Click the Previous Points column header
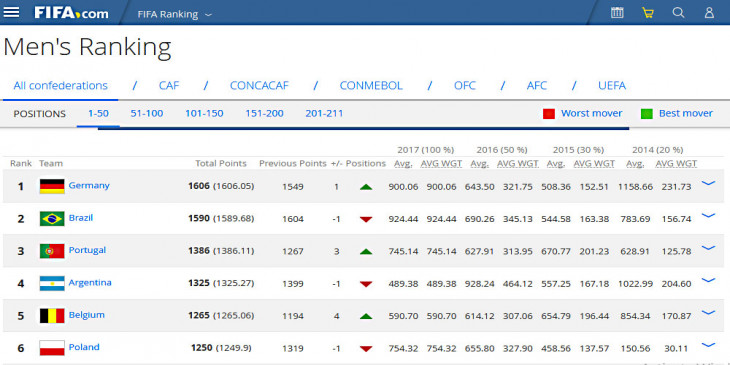This screenshot has width=730, height=365. [x=293, y=163]
